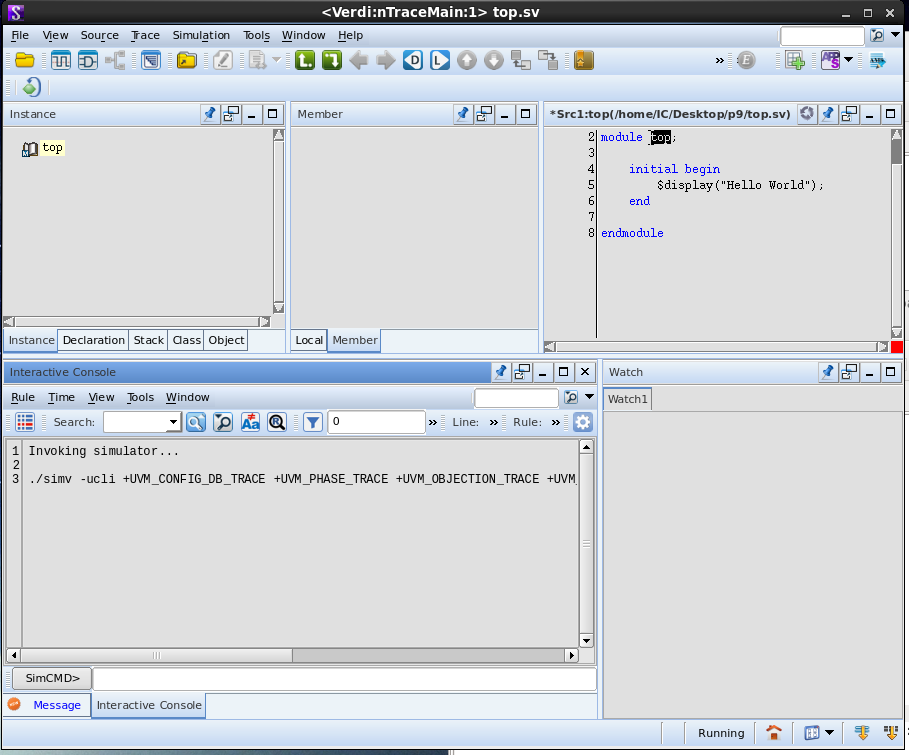This screenshot has width=909, height=755.
Task: Switch to the Class tab
Action: (x=186, y=340)
